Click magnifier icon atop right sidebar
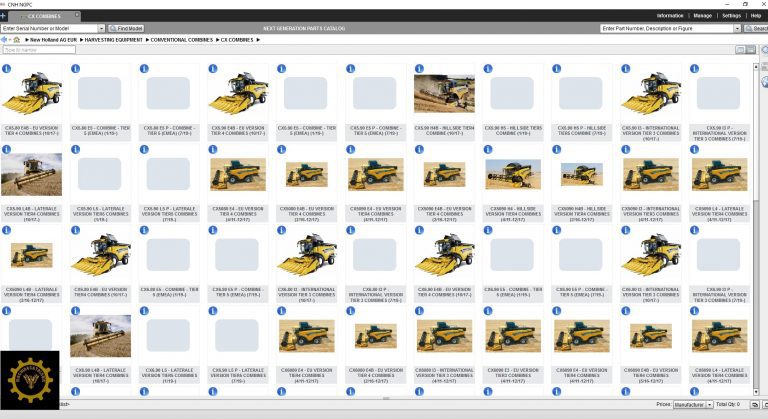Image resolution: width=768 pixels, height=419 pixels. 765,50
